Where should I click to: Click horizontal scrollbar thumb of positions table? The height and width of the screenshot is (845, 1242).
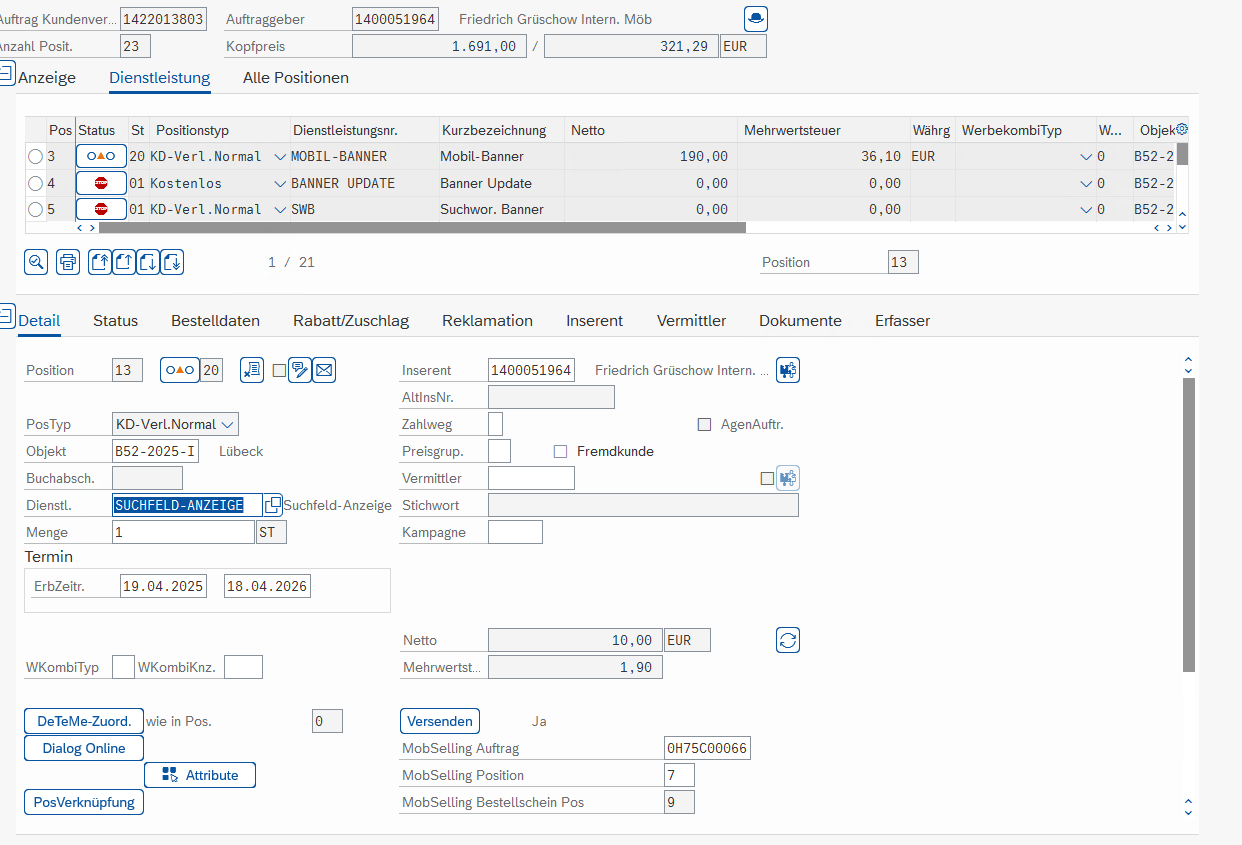tap(422, 227)
